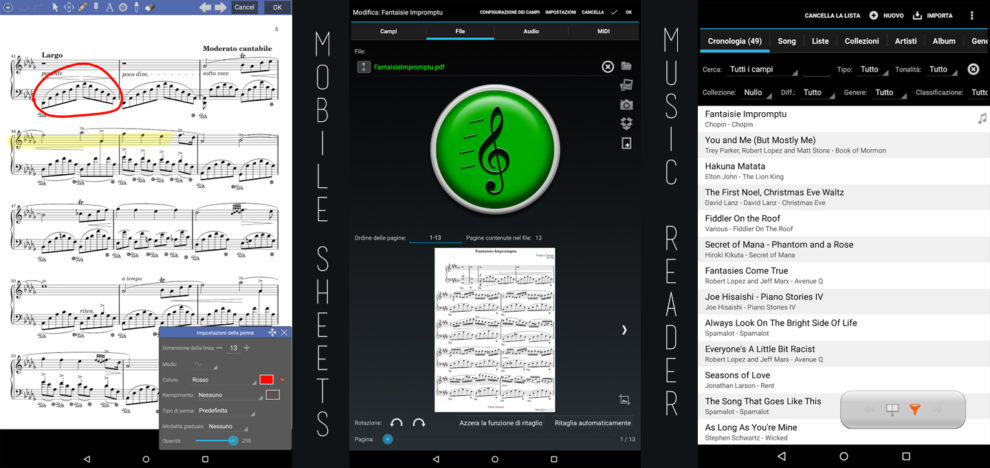The height and width of the screenshot is (468, 990).
Task: Move the pen settings panel via drag handle icon
Action: coord(272,332)
